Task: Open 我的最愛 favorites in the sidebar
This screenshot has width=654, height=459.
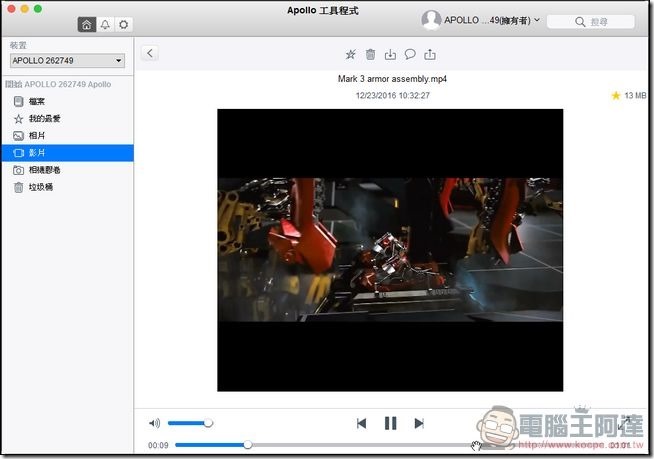Action: coord(43,118)
